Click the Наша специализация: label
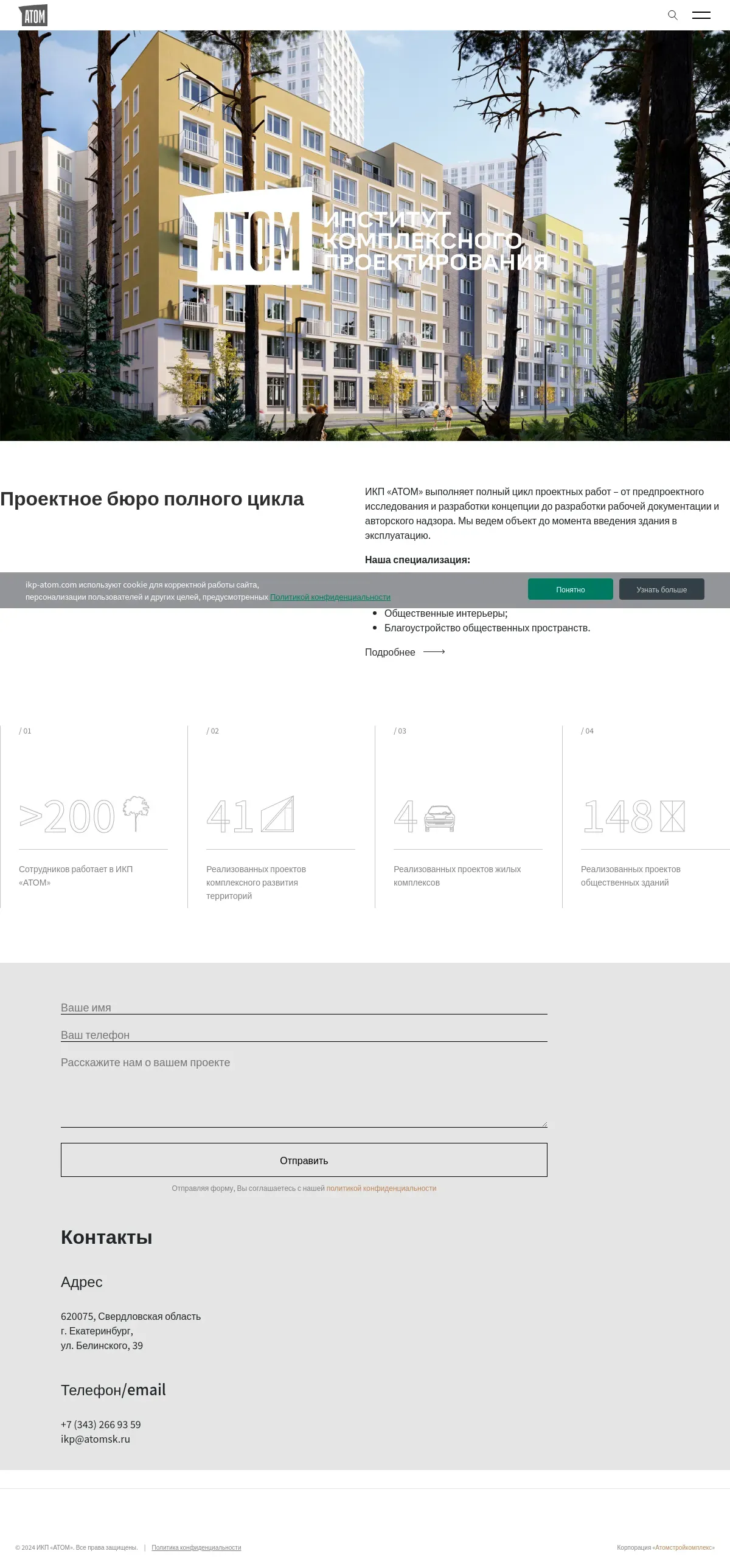Screen dimensions: 730x1568 pyautogui.click(x=418, y=560)
